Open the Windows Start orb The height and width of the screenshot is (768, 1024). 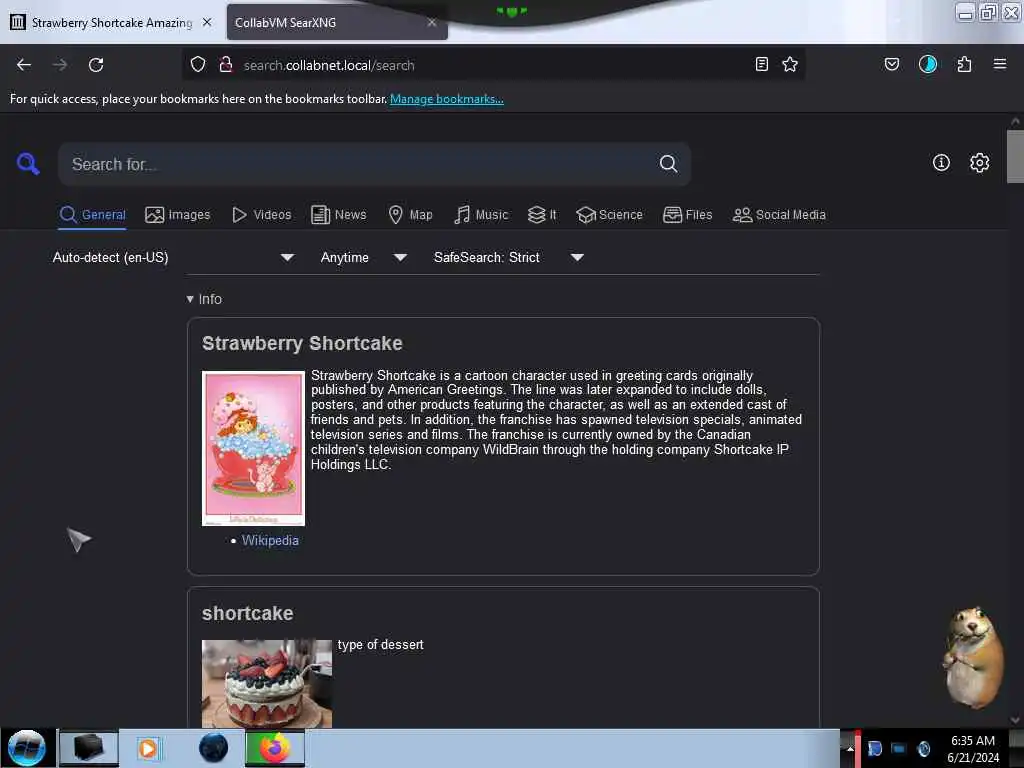[x=26, y=748]
